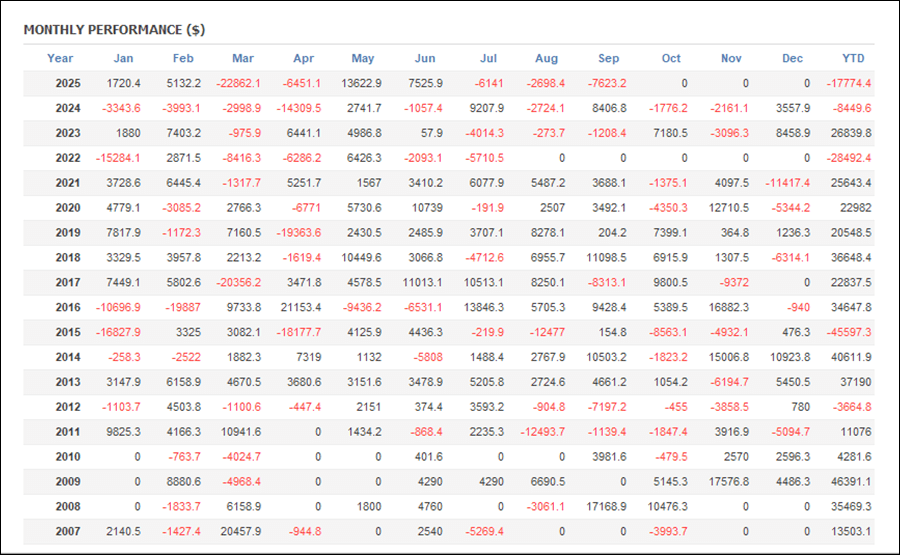Viewport: 900px width, 555px height.
Task: Click the 2020 November value 12710.5
Action: [725, 208]
